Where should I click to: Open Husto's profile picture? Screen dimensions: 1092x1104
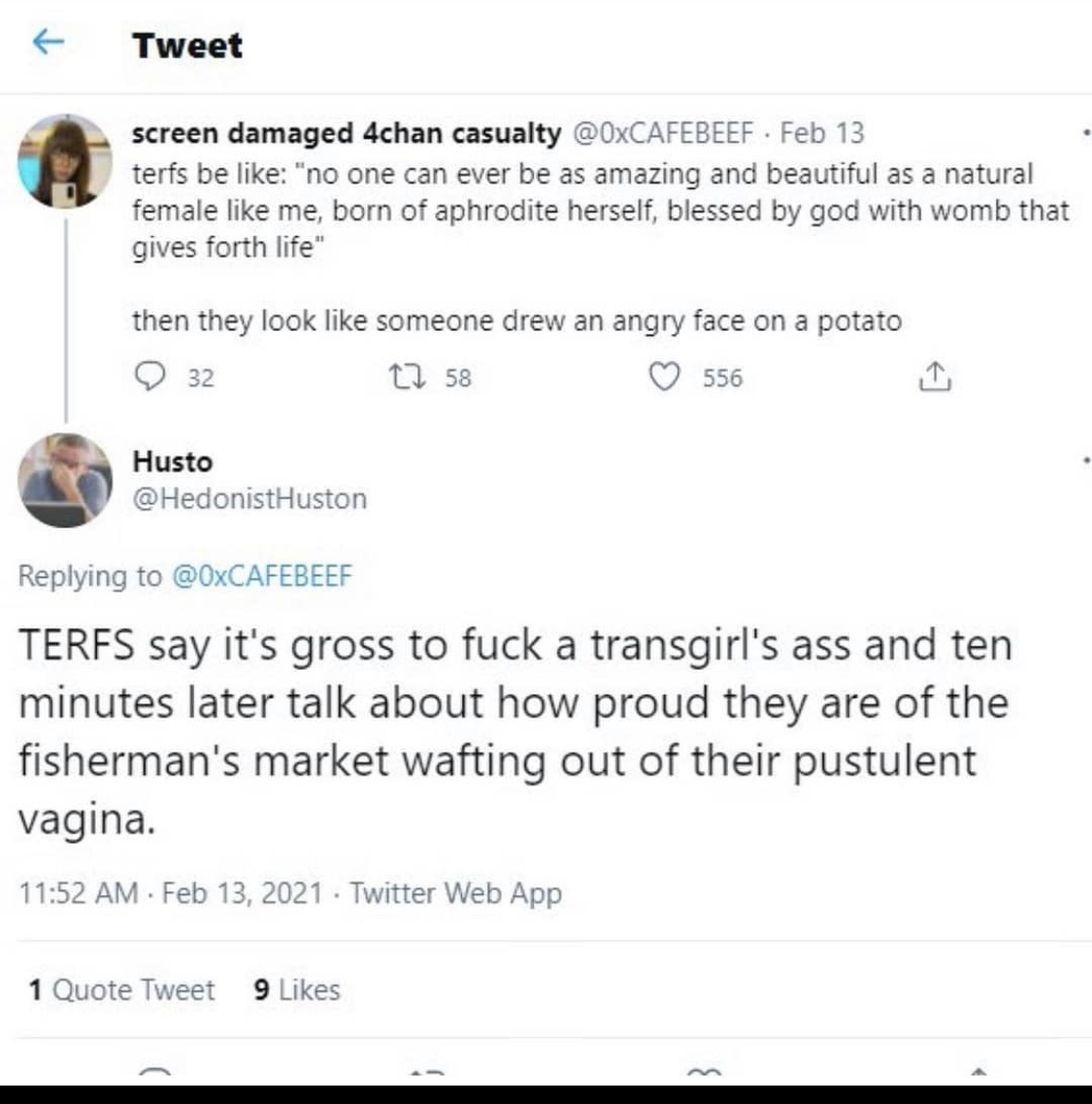coord(65,480)
